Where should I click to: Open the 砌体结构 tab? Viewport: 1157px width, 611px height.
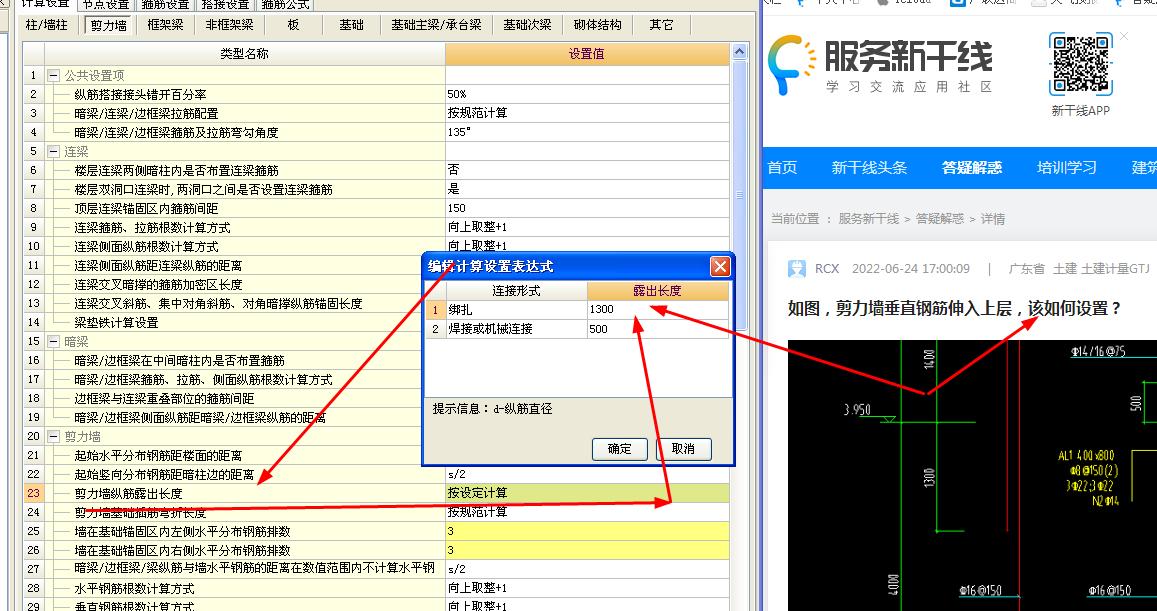[x=598, y=25]
